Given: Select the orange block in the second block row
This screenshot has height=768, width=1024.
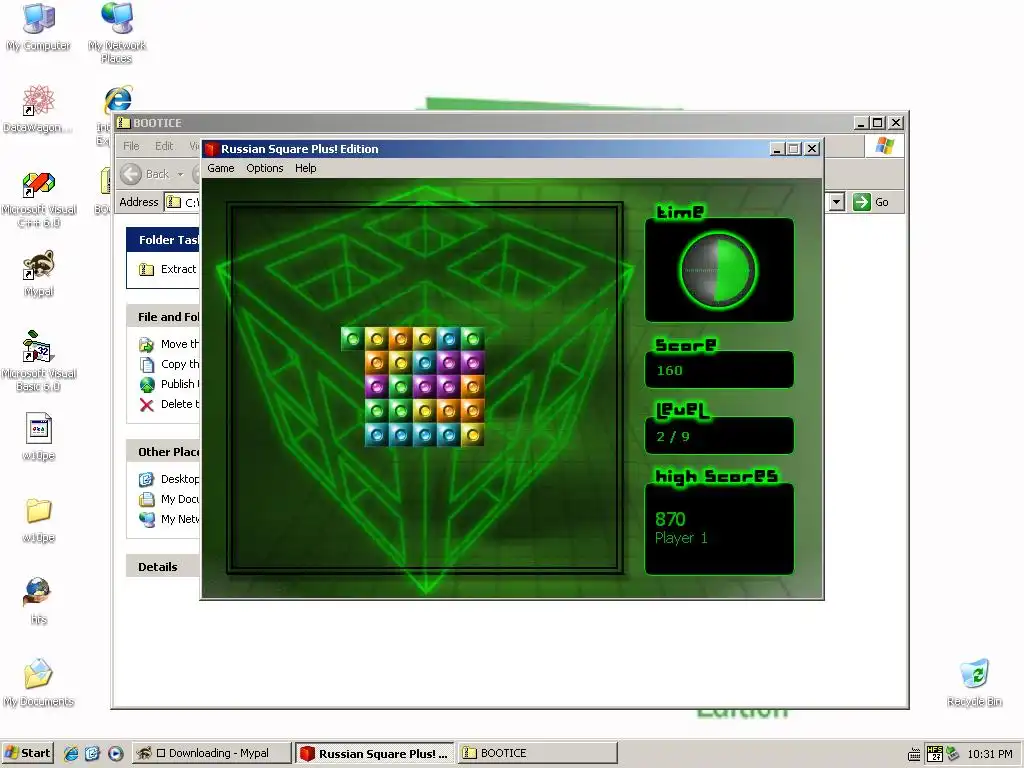Looking at the screenshot, I should point(376,362).
